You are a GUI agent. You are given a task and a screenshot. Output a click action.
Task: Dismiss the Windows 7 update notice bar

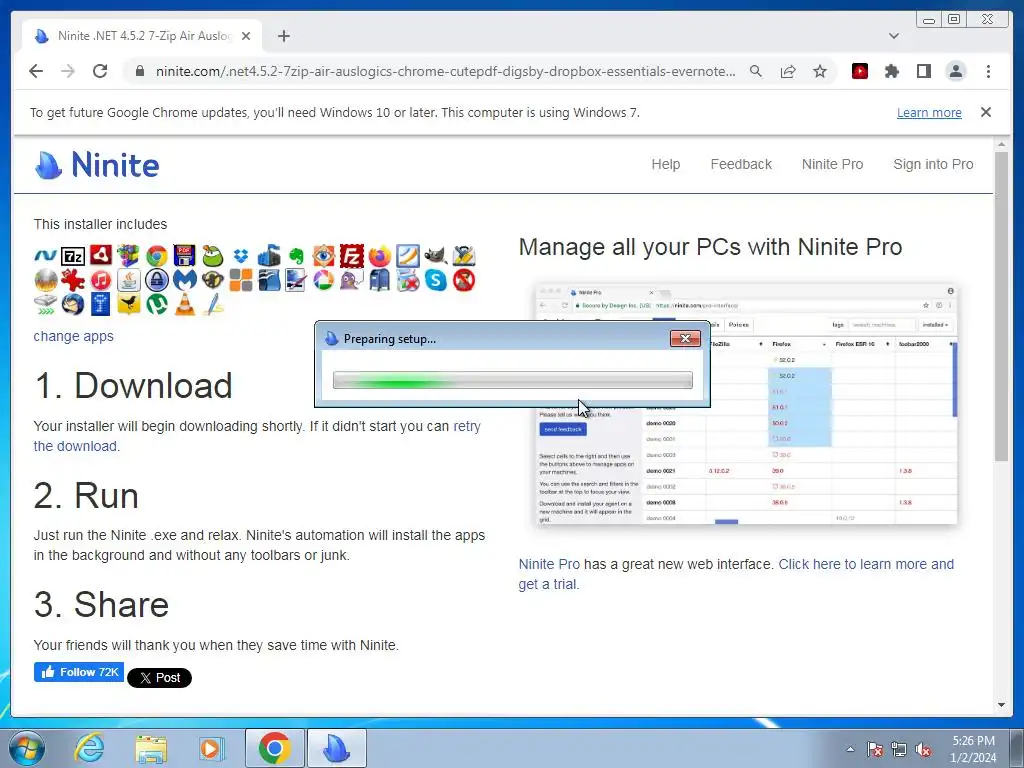tap(985, 112)
